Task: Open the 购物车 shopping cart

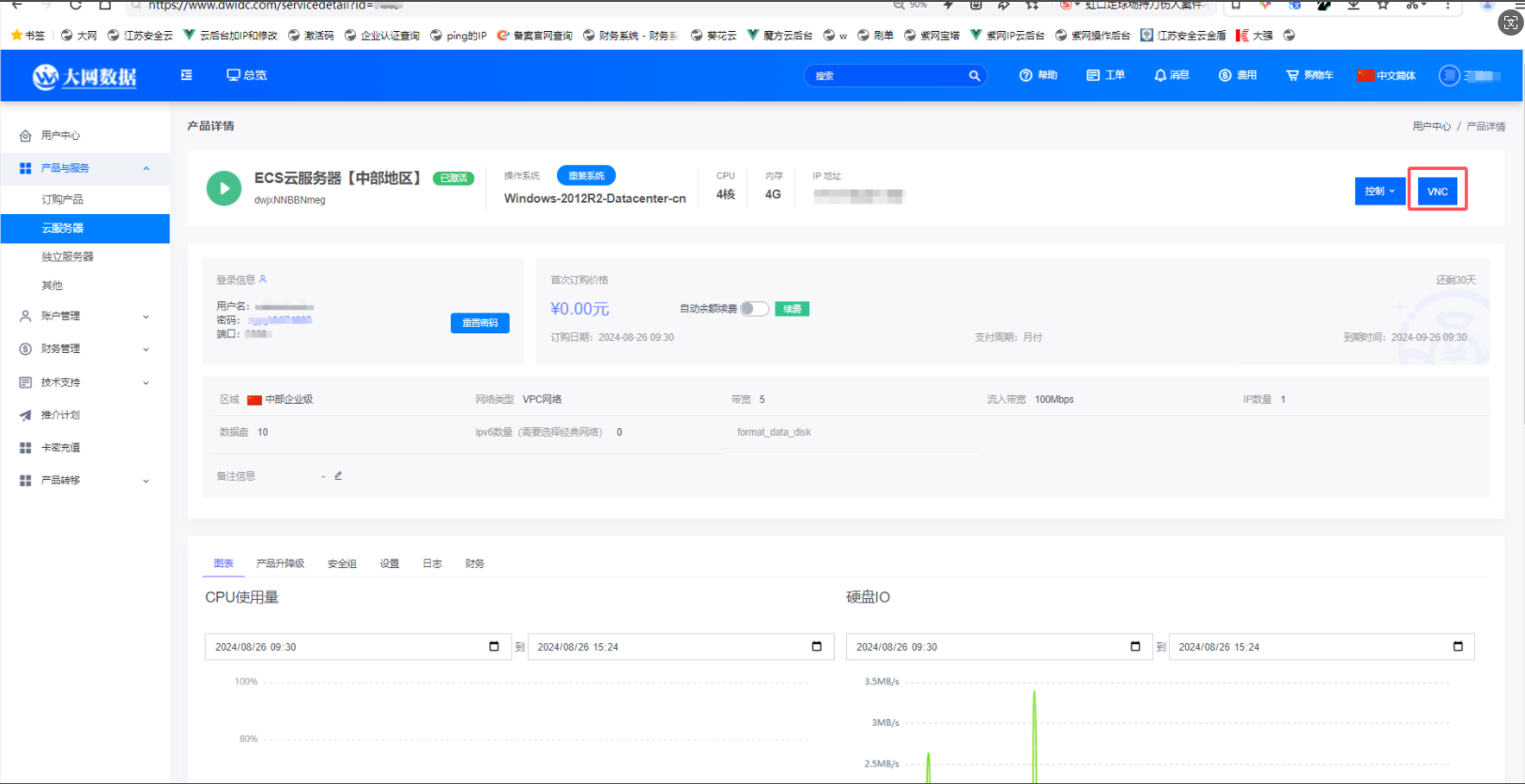Action: tap(1310, 75)
